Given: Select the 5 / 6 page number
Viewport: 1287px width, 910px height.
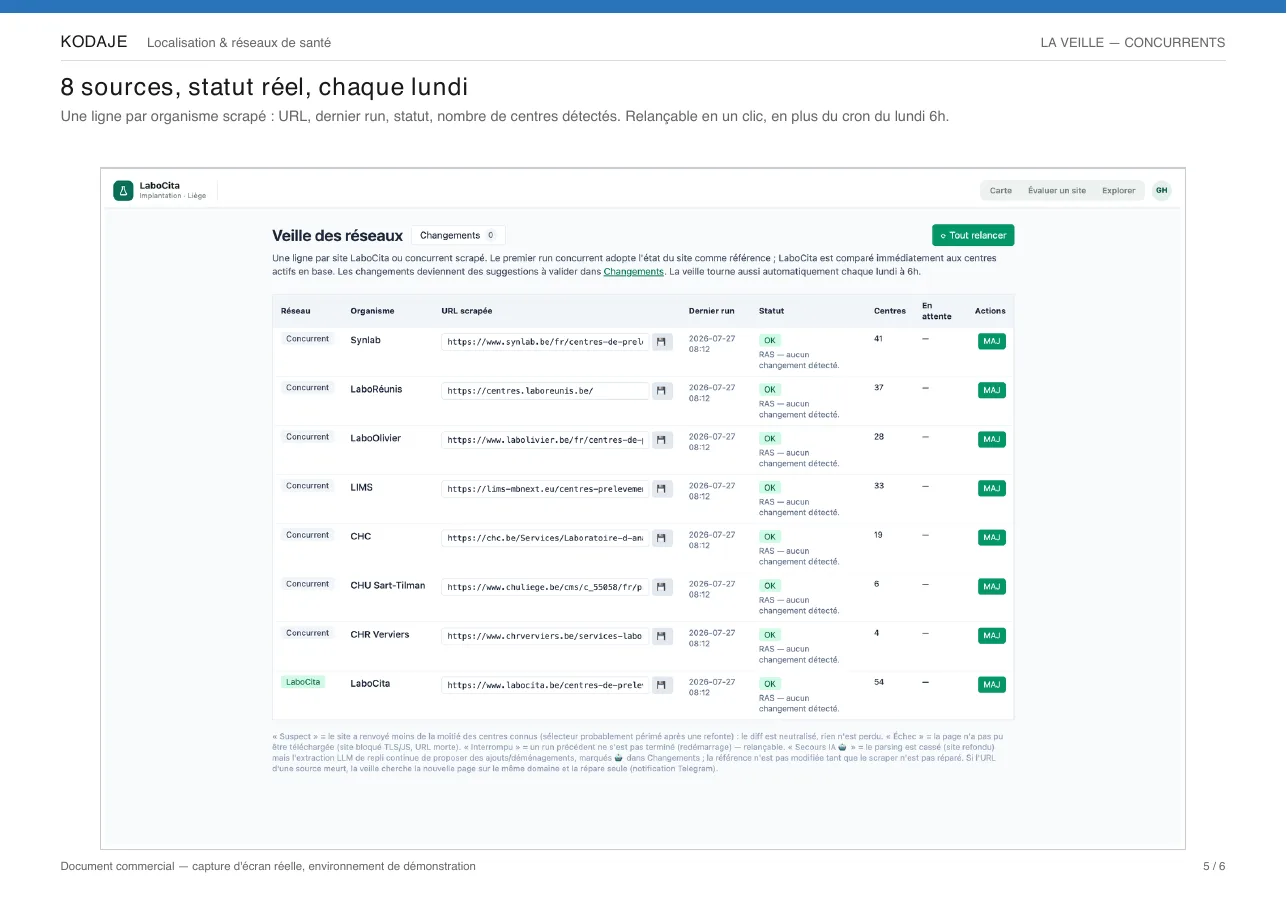Looking at the screenshot, I should click(x=1214, y=866).
